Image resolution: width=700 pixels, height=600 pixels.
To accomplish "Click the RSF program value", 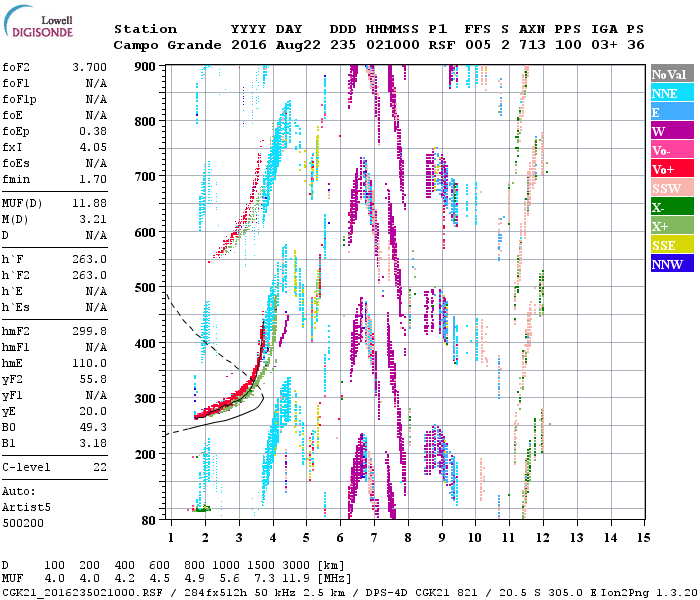I will click(x=442, y=45).
